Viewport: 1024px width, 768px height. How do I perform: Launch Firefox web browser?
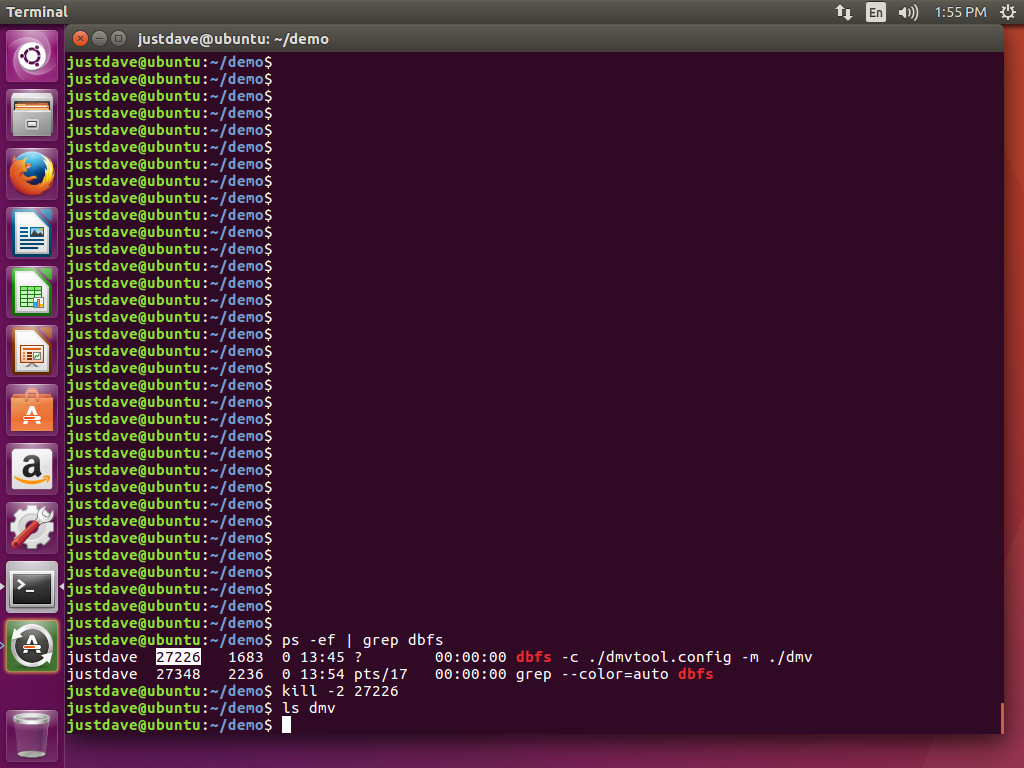(x=33, y=174)
